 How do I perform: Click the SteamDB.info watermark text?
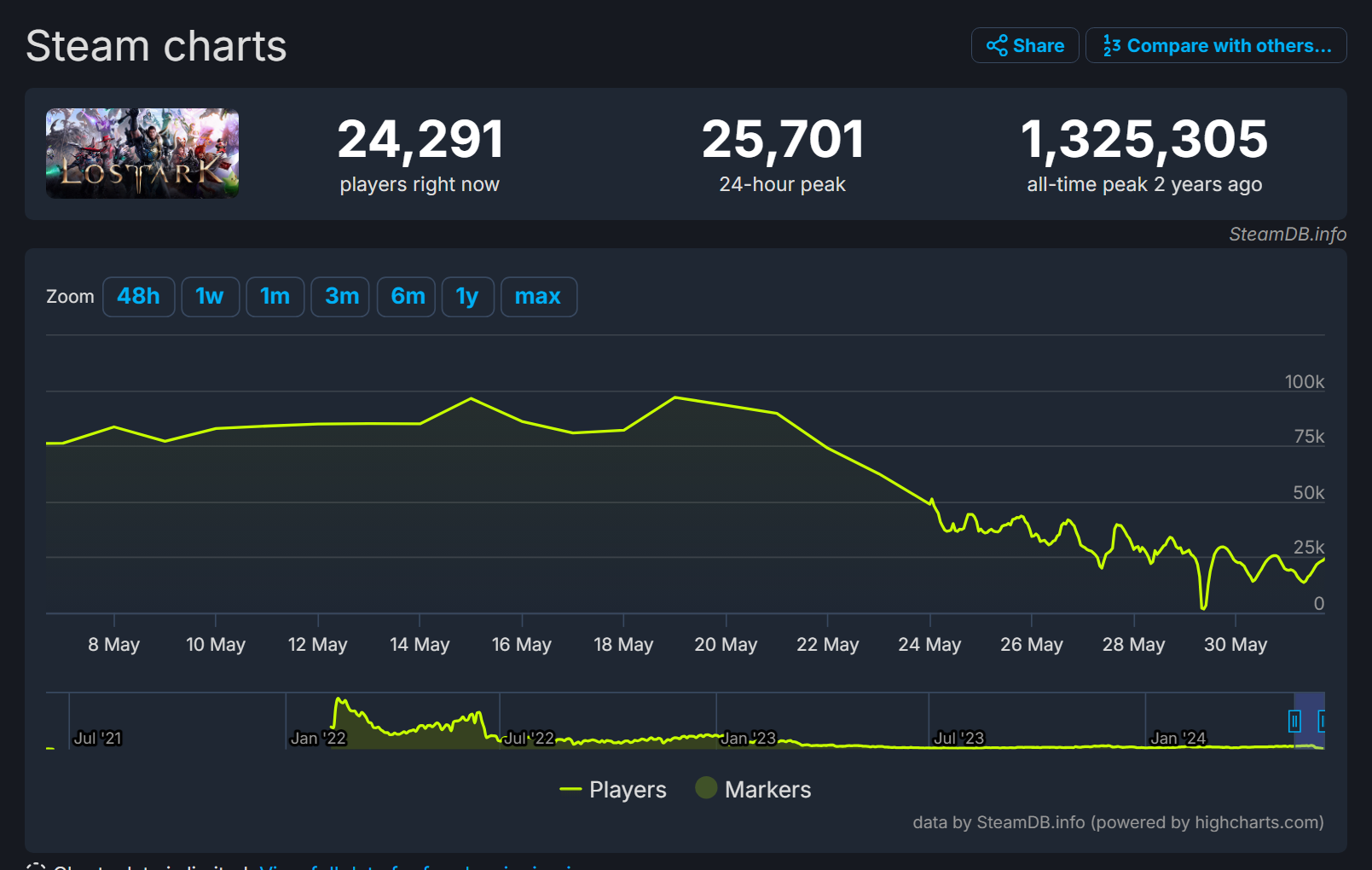coord(1288,235)
